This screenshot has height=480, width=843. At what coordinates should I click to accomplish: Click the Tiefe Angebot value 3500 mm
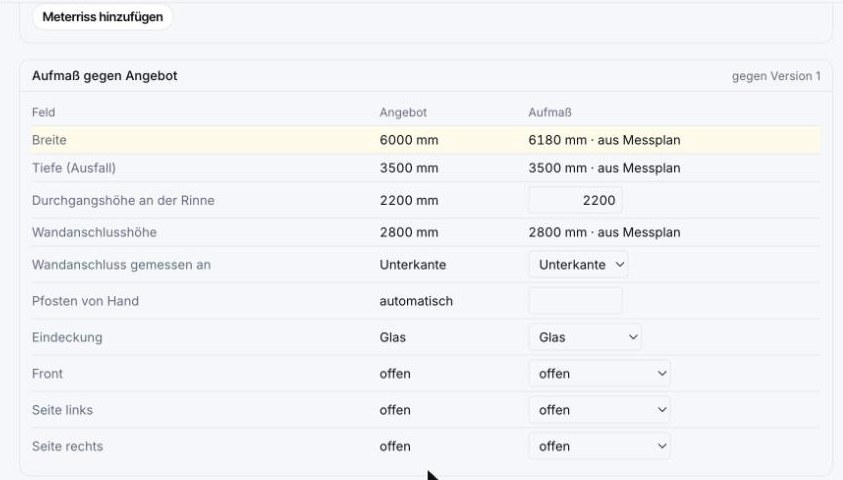409,168
